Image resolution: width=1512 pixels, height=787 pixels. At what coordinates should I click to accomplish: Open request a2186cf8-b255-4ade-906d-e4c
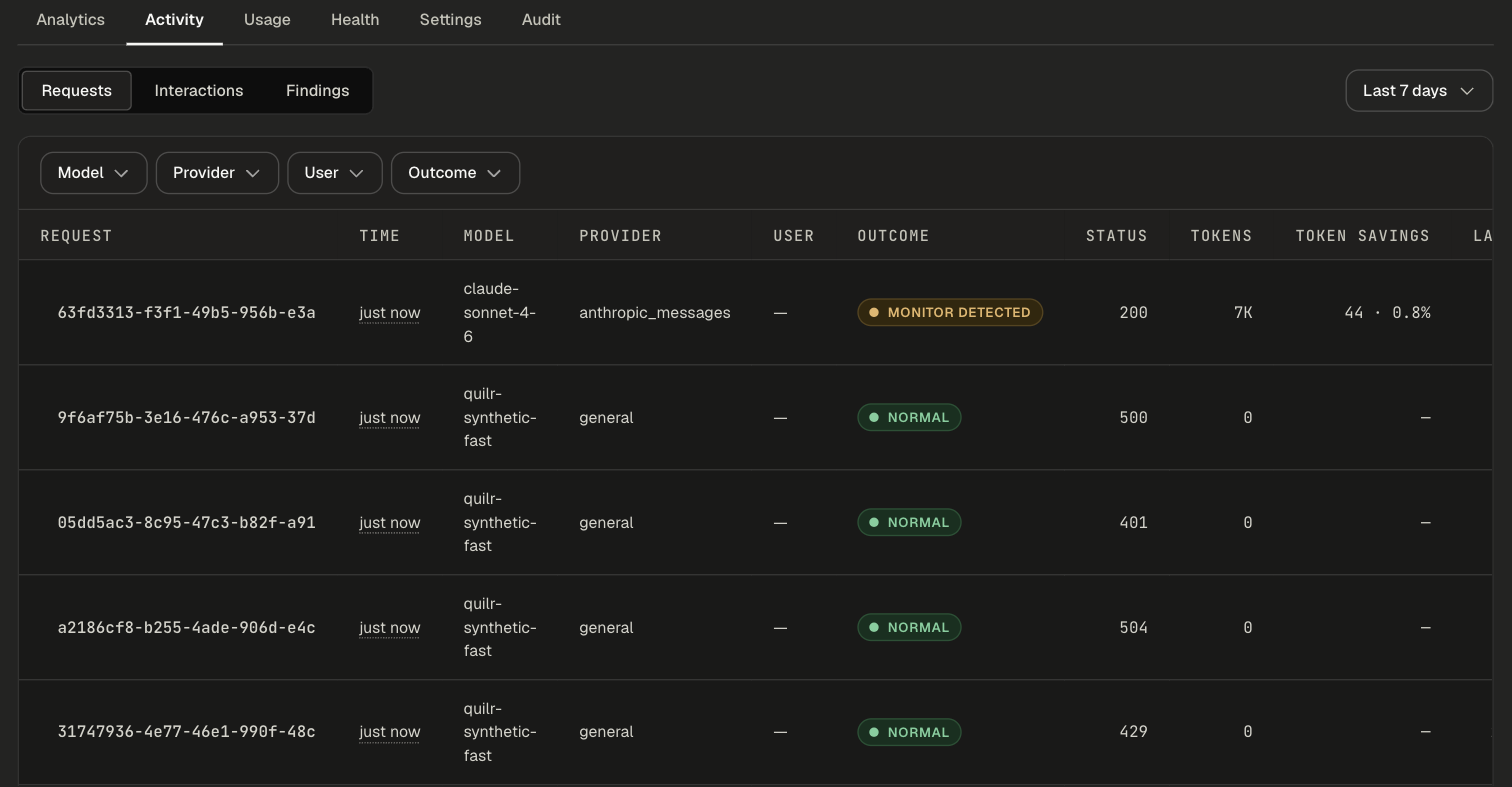pyautogui.click(x=186, y=628)
